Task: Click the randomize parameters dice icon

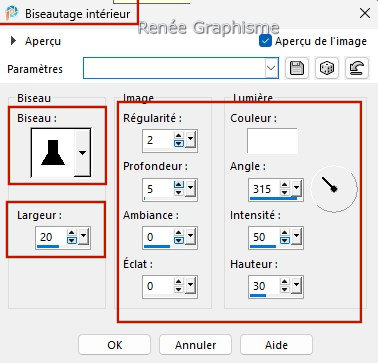Action: (x=327, y=68)
